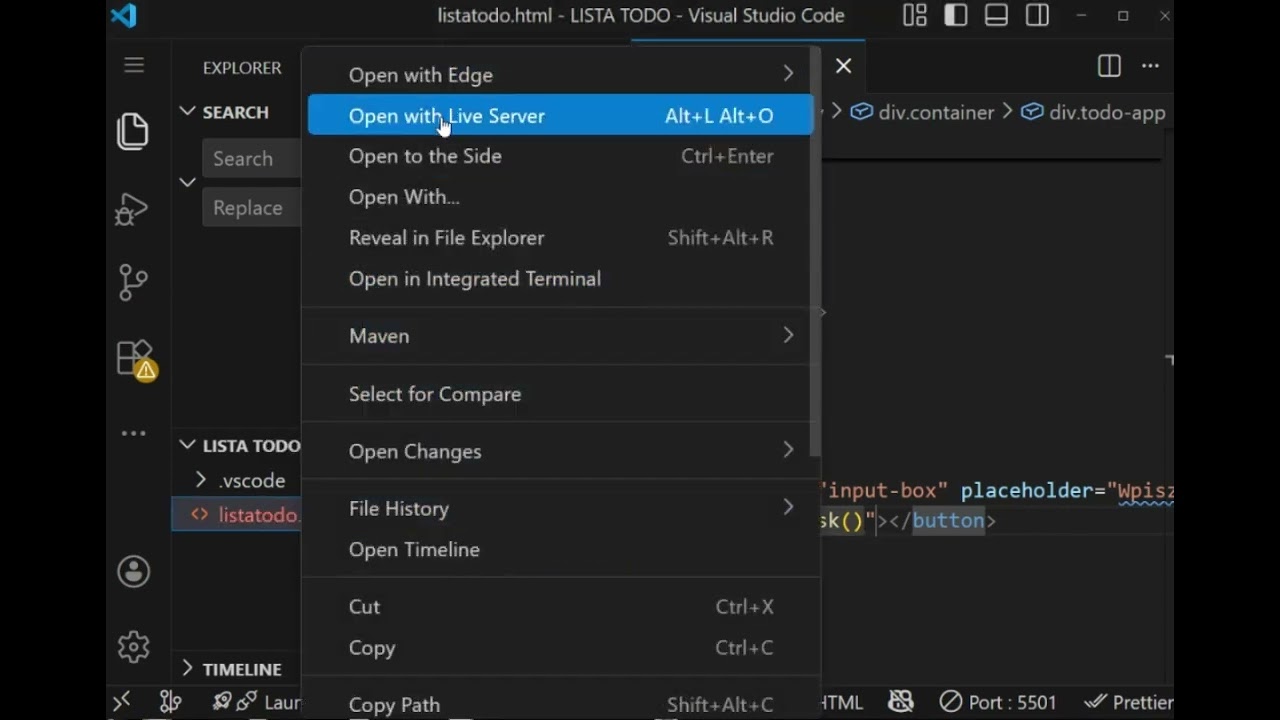Expand Open Changes submenu arrow
This screenshot has height=720, width=1280.
coord(788,451)
